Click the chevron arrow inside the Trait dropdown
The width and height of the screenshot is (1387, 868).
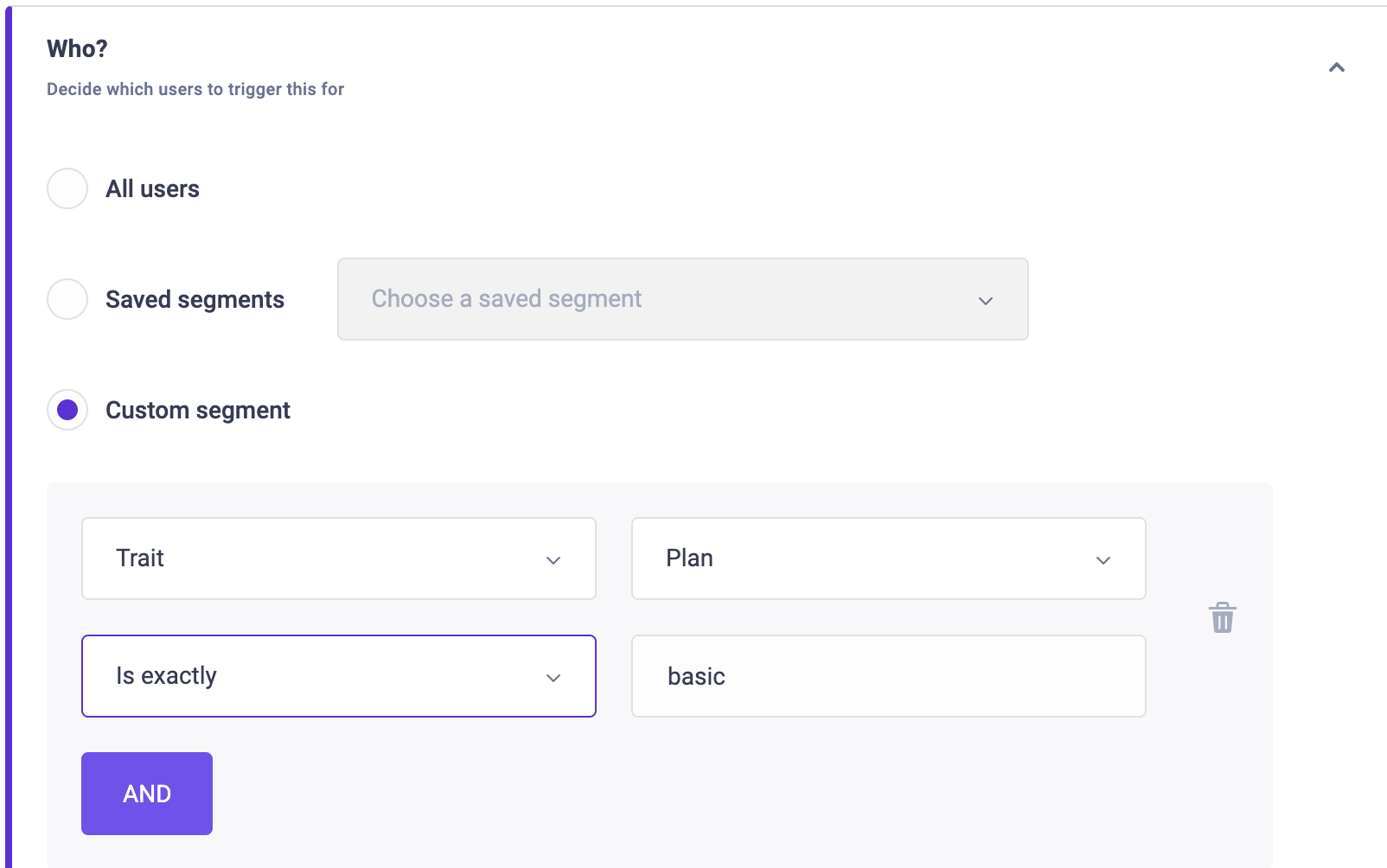[553, 560]
